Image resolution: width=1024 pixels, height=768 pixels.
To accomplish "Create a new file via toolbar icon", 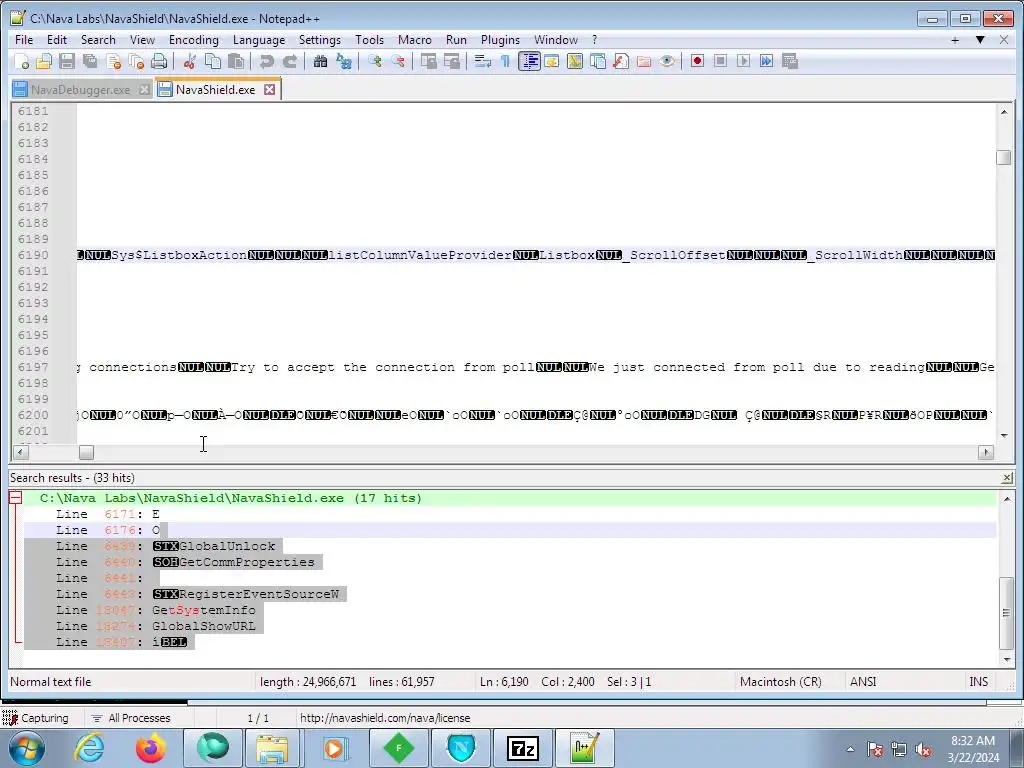I will pyautogui.click(x=21, y=61).
